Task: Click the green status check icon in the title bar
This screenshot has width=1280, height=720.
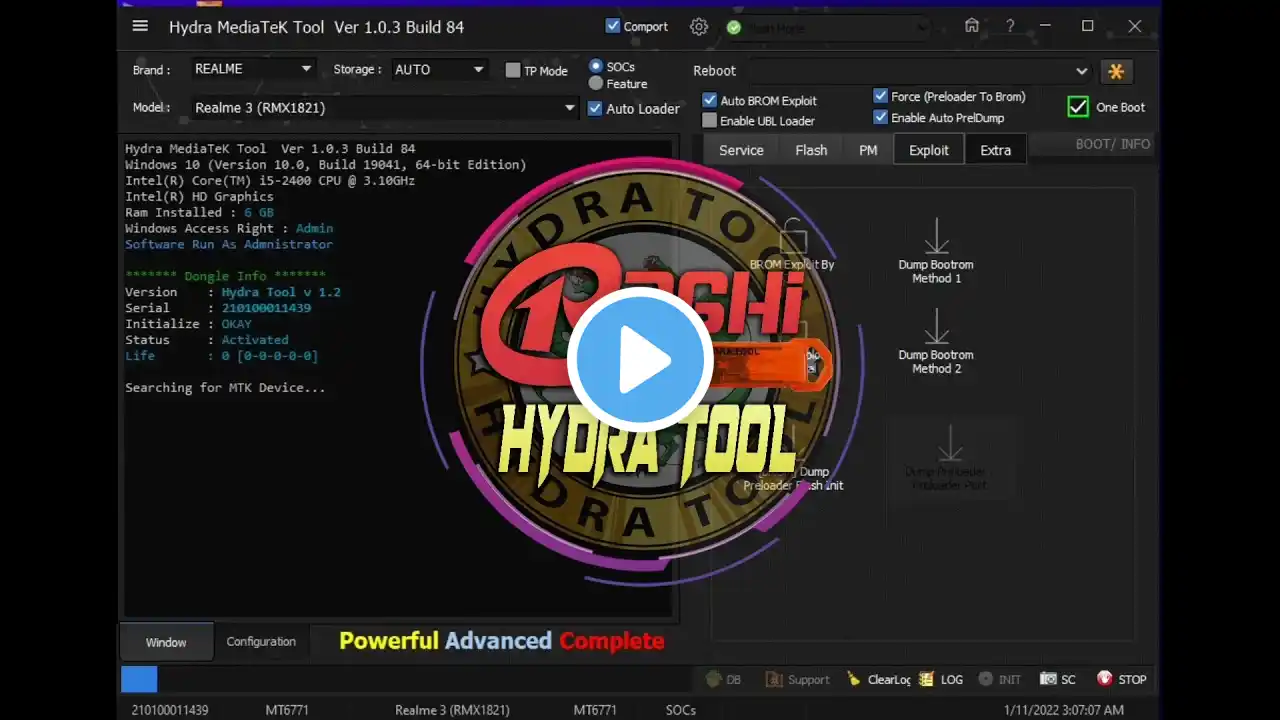Action: point(734,28)
